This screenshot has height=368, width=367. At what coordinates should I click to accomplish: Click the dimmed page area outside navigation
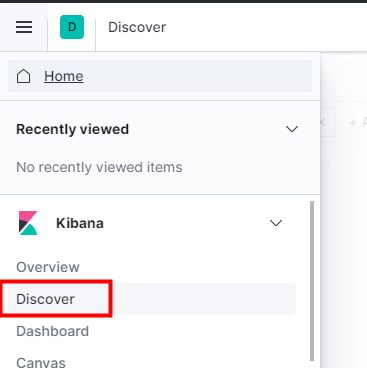click(344, 233)
